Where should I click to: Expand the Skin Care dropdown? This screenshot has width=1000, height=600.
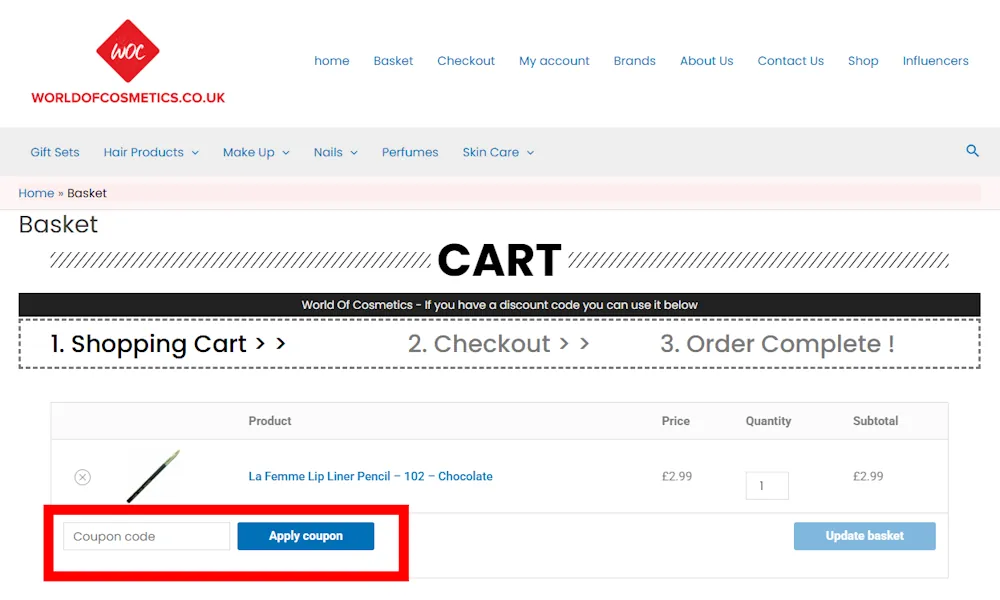[x=498, y=152]
